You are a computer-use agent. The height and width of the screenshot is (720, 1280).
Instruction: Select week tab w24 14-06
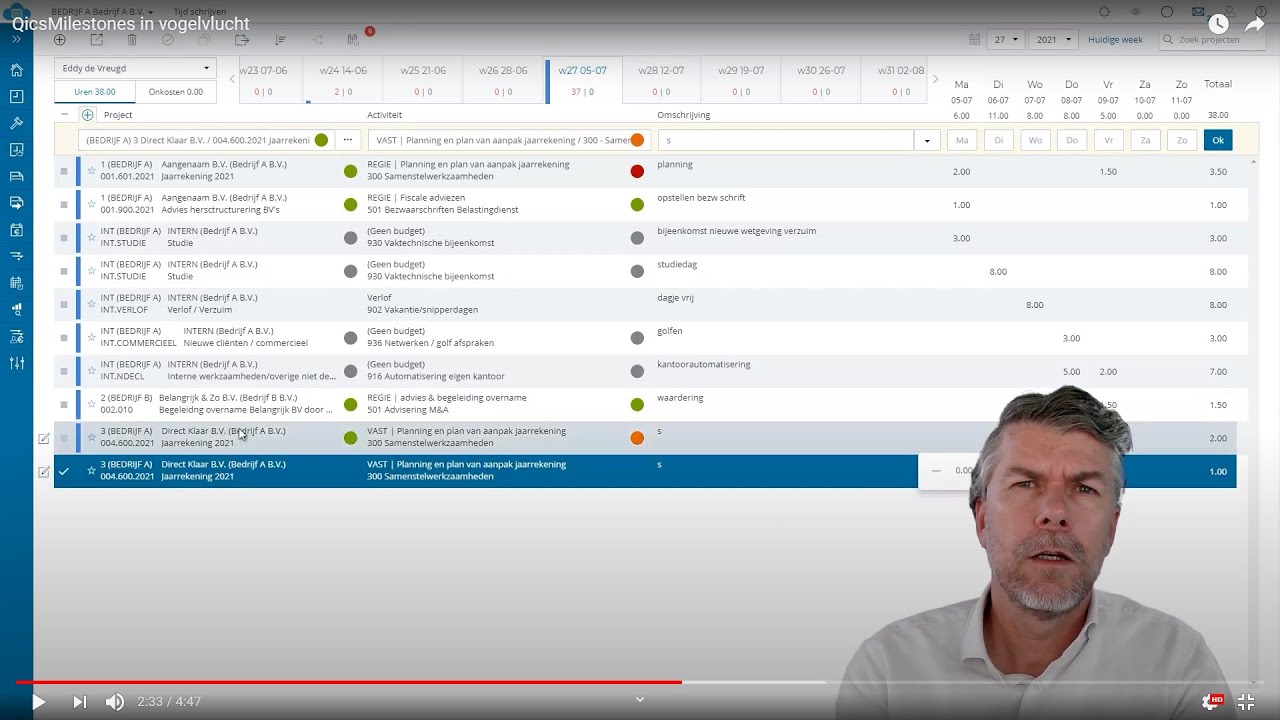point(343,80)
